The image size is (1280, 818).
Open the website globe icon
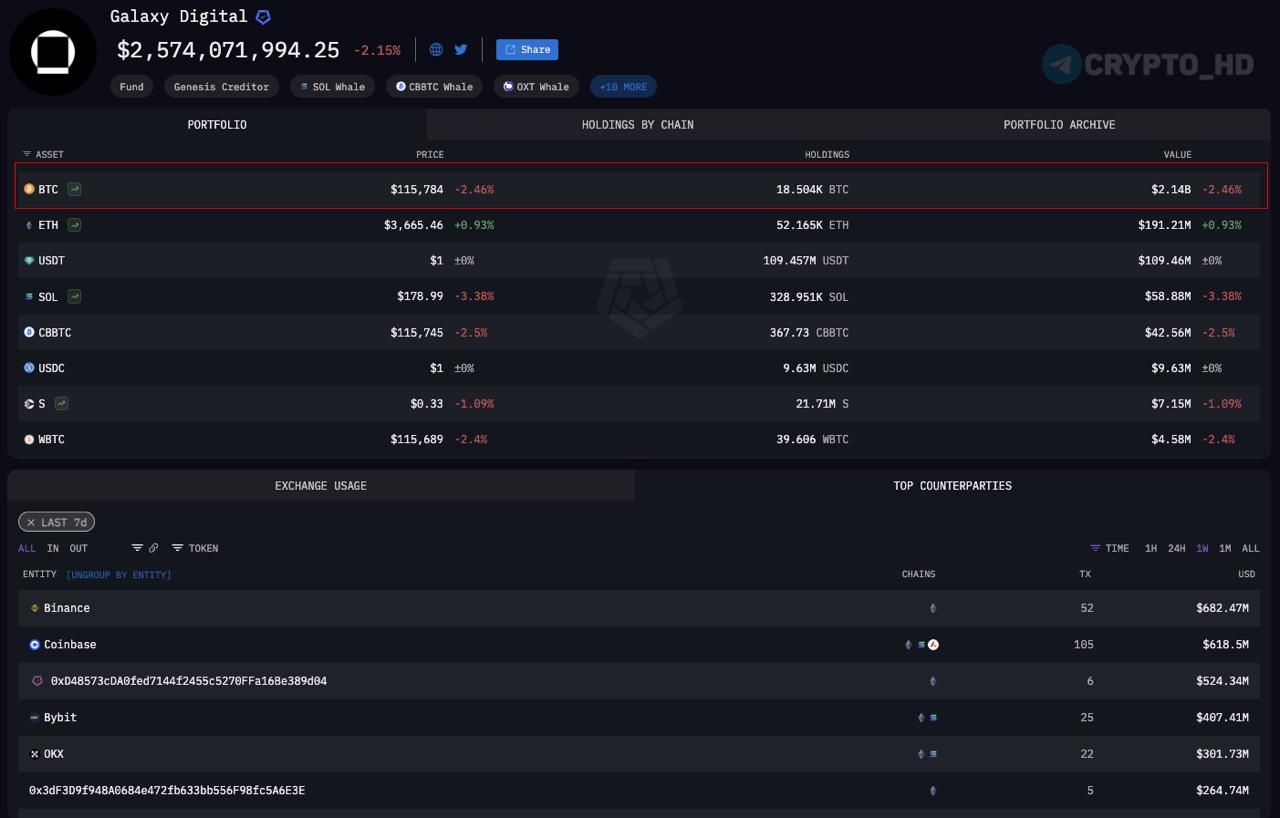[436, 49]
